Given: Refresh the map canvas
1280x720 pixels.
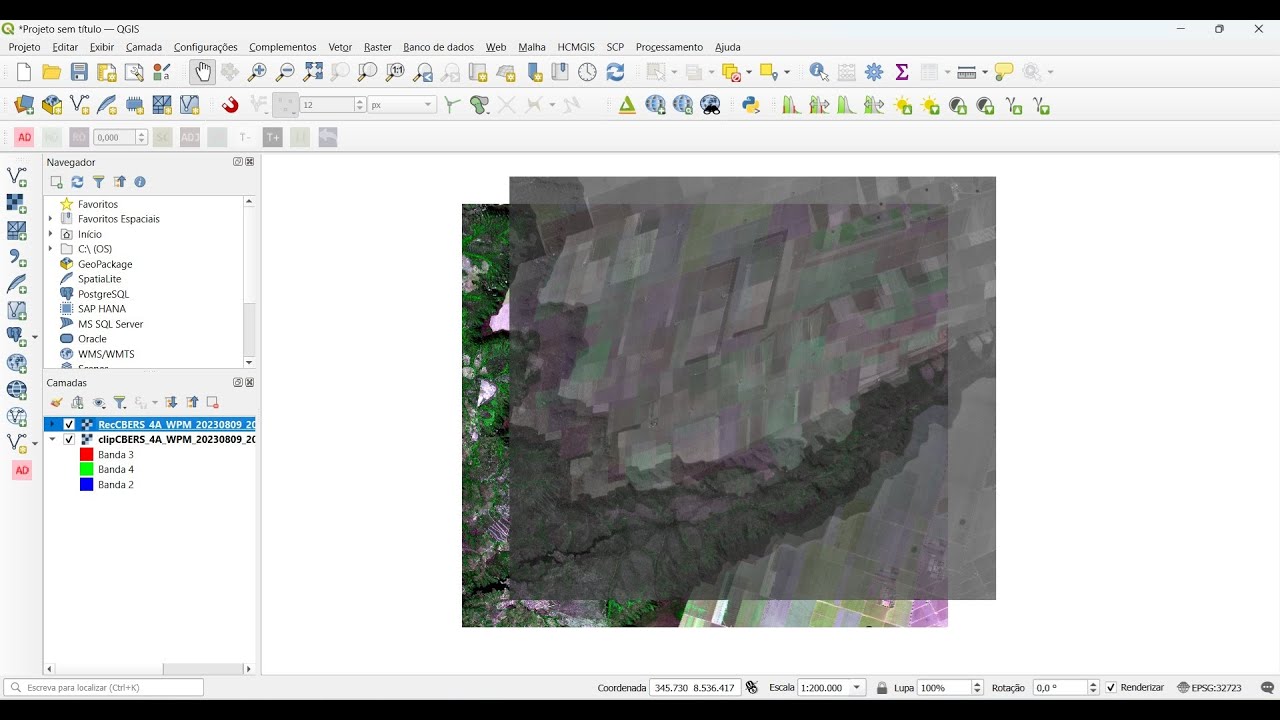Looking at the screenshot, I should (x=615, y=72).
